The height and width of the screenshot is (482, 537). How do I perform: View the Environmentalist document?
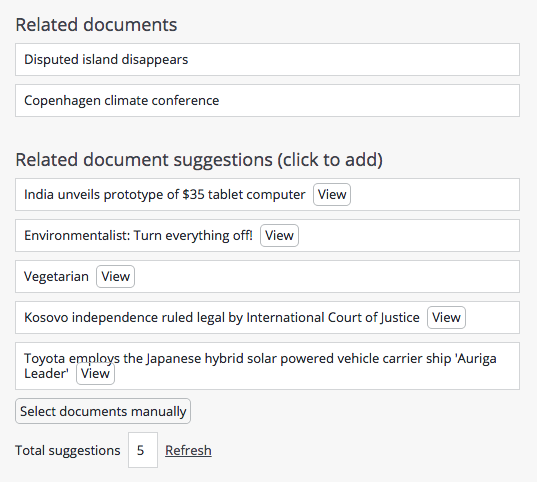point(279,236)
